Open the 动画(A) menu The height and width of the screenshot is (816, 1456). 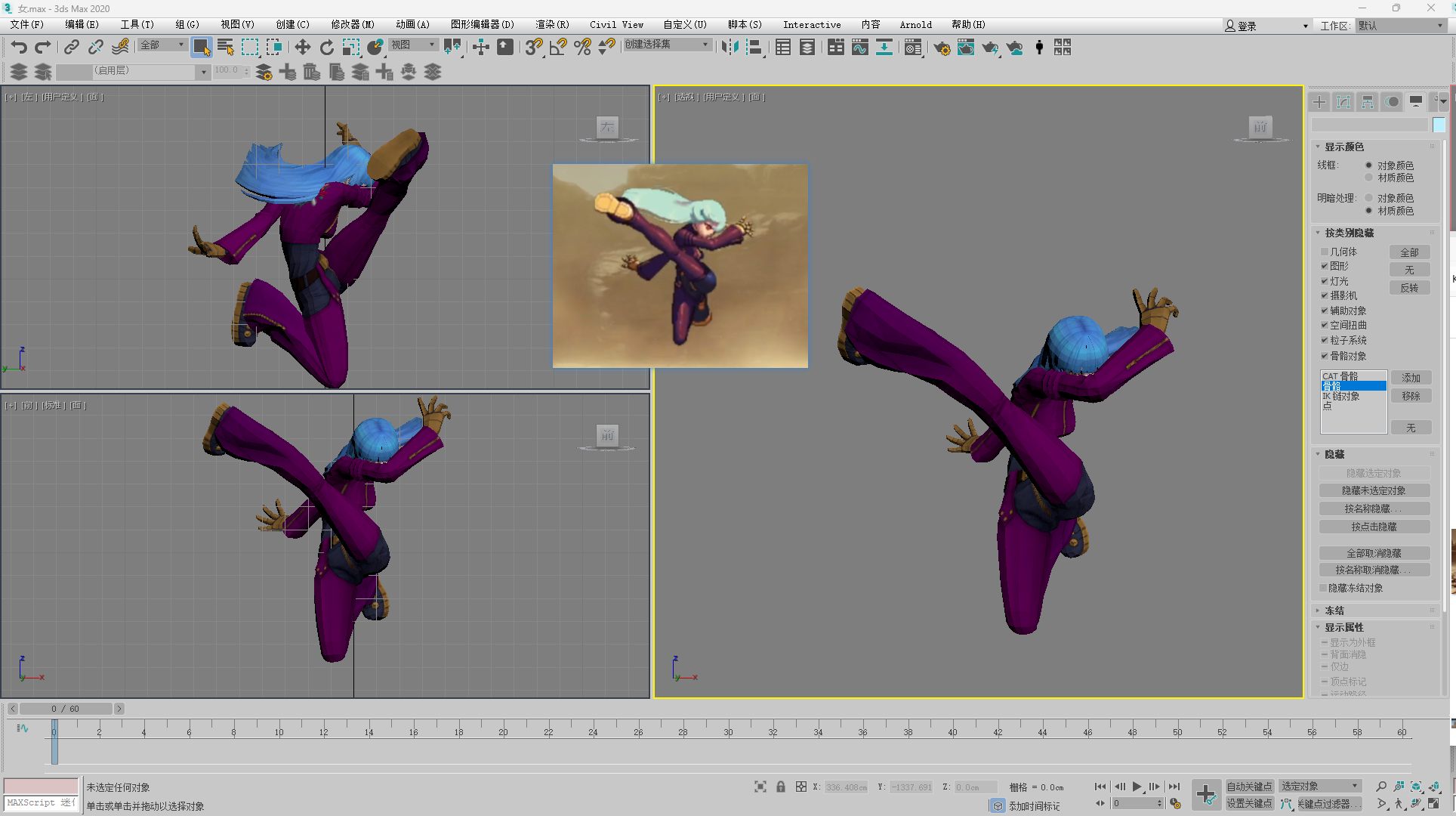[412, 25]
